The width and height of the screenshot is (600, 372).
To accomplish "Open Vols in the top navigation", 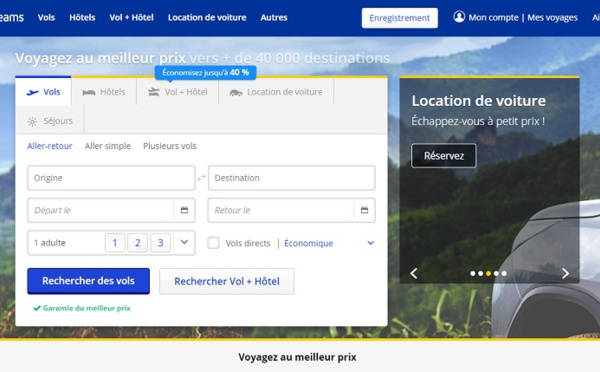I will click(x=46, y=18).
